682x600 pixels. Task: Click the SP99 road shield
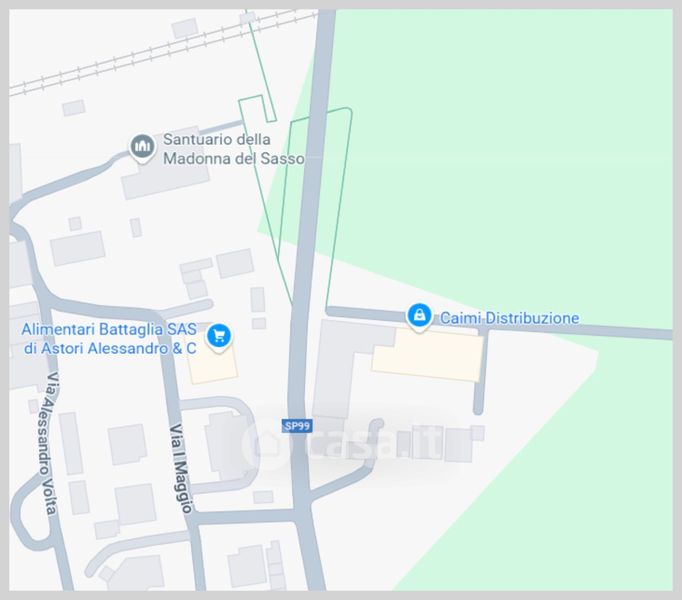point(297,426)
